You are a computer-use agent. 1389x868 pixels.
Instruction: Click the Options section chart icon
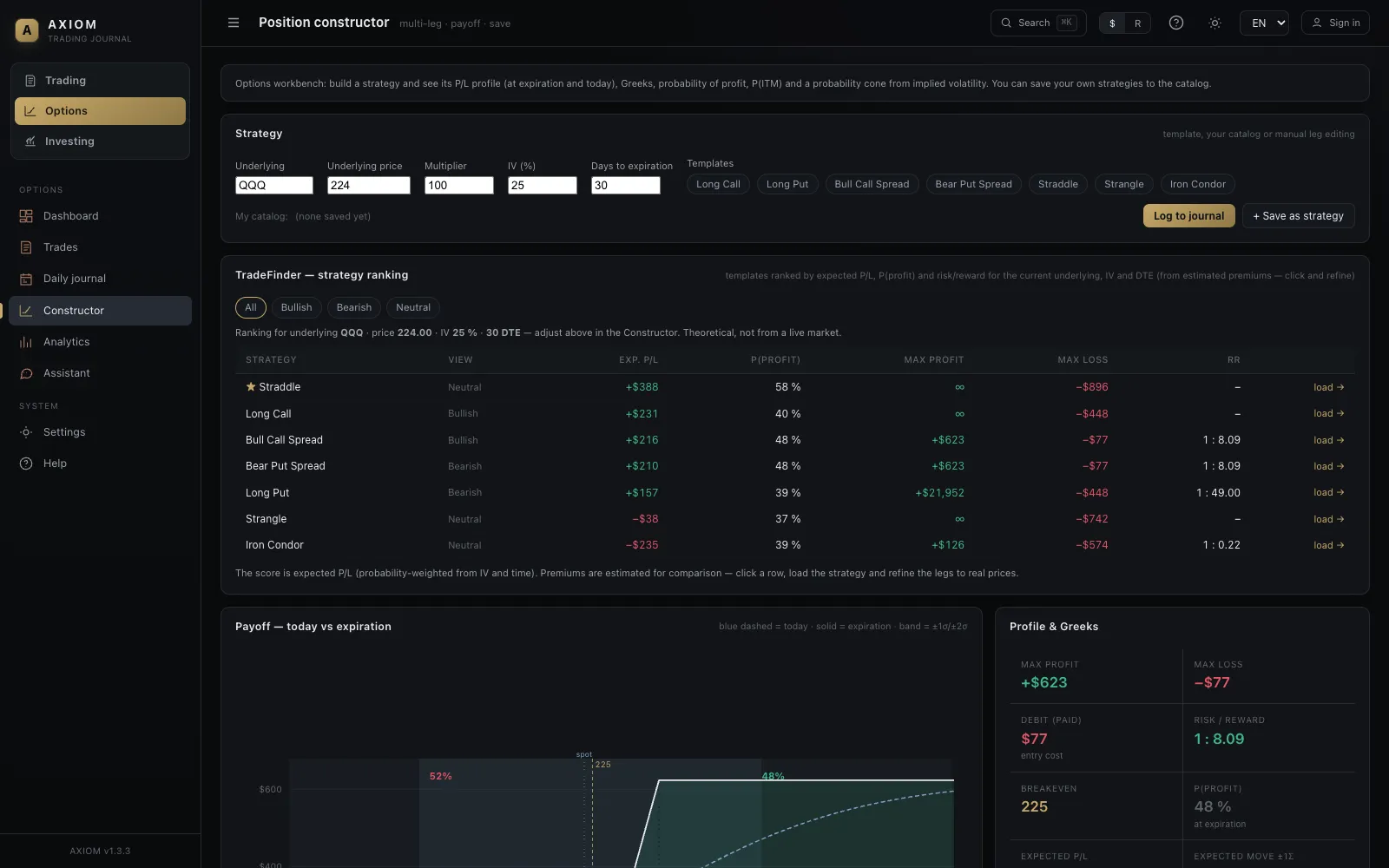30,111
